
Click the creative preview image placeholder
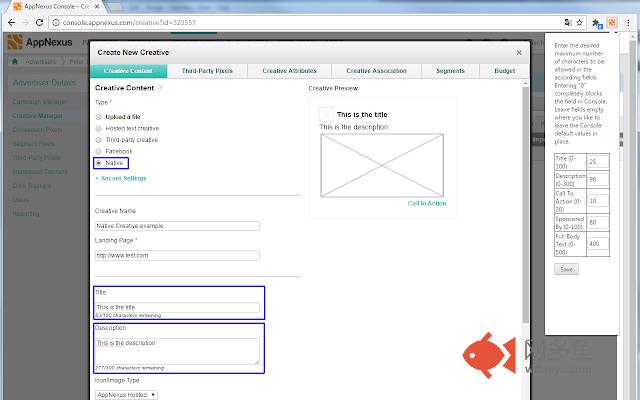tap(382, 165)
